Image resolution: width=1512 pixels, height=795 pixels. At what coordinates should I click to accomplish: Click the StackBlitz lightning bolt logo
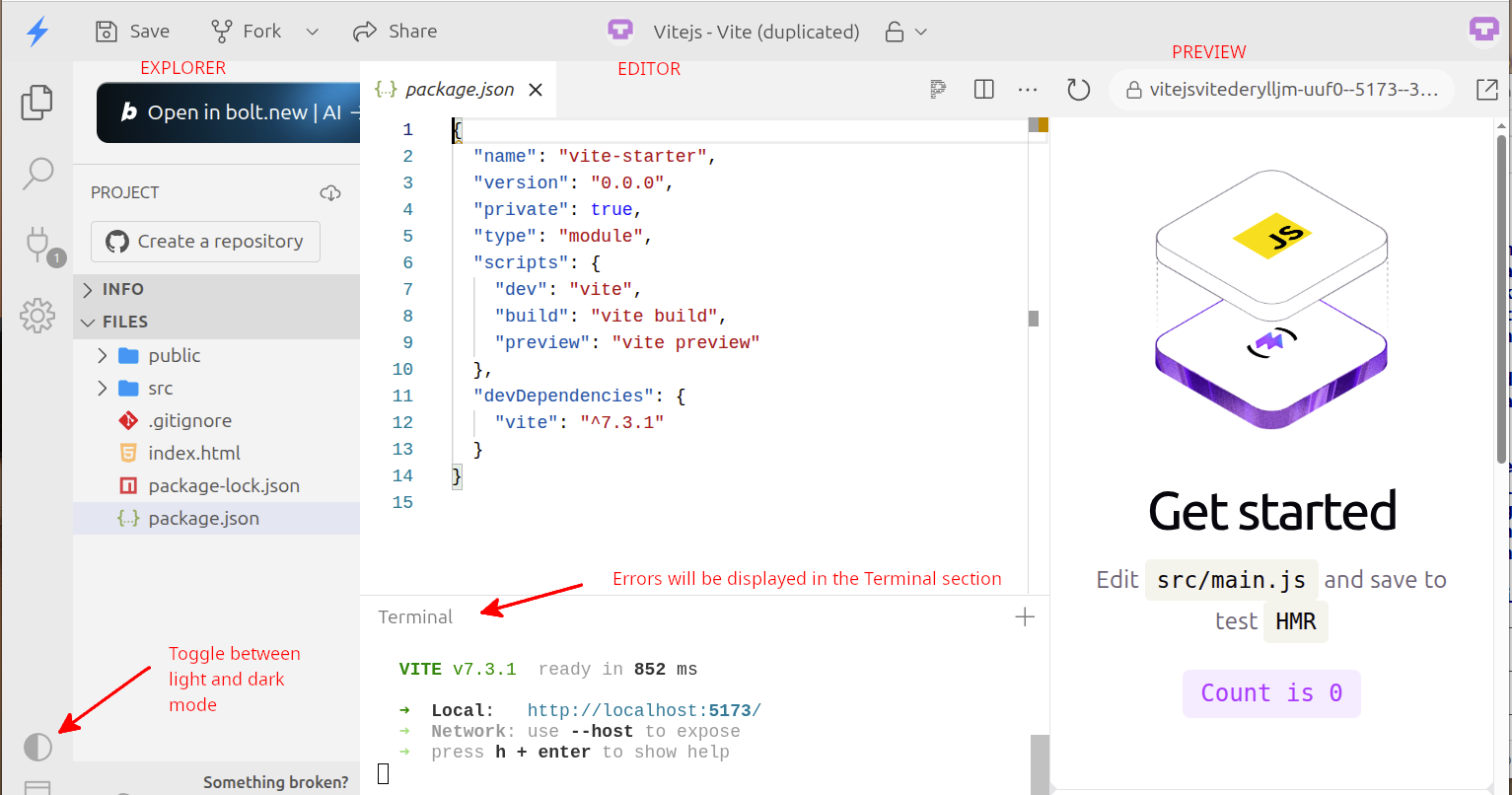tap(37, 32)
